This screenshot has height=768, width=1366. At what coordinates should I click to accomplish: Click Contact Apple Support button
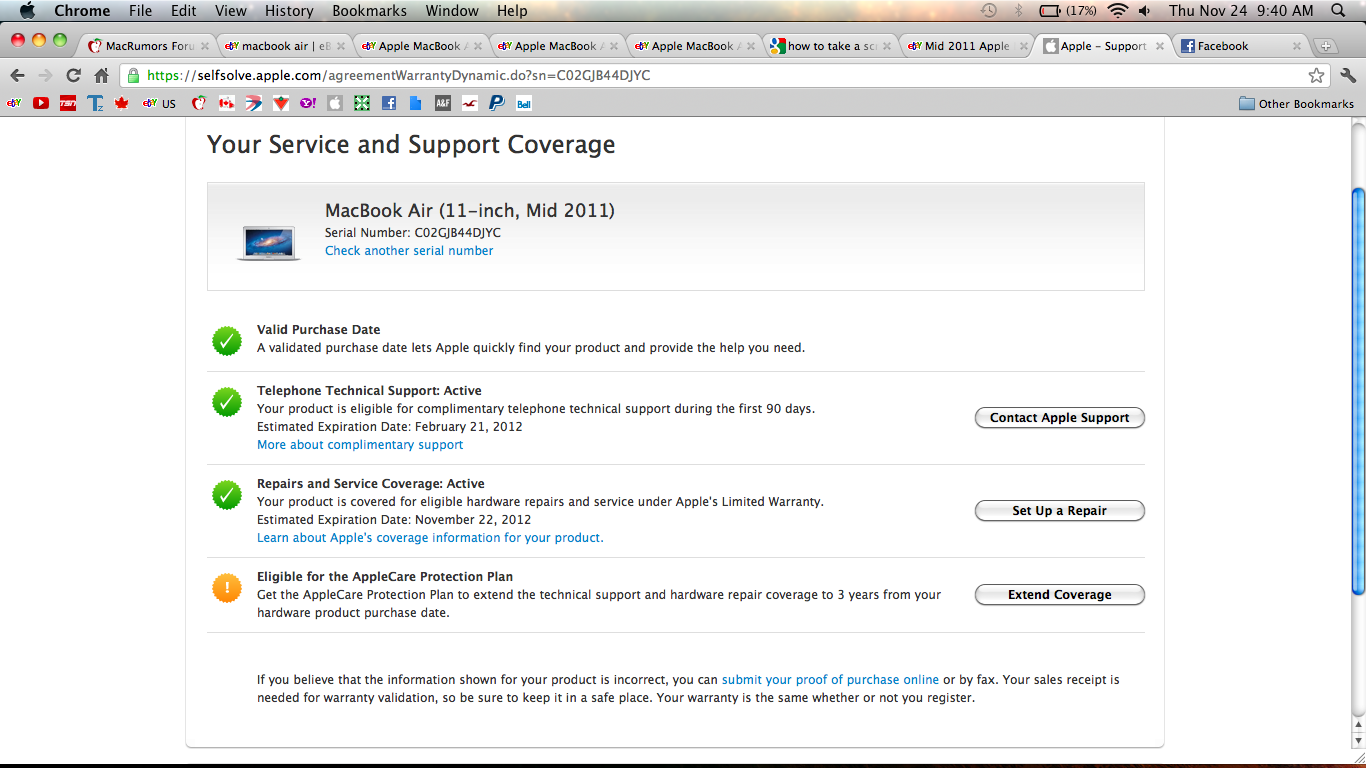[x=1060, y=418]
